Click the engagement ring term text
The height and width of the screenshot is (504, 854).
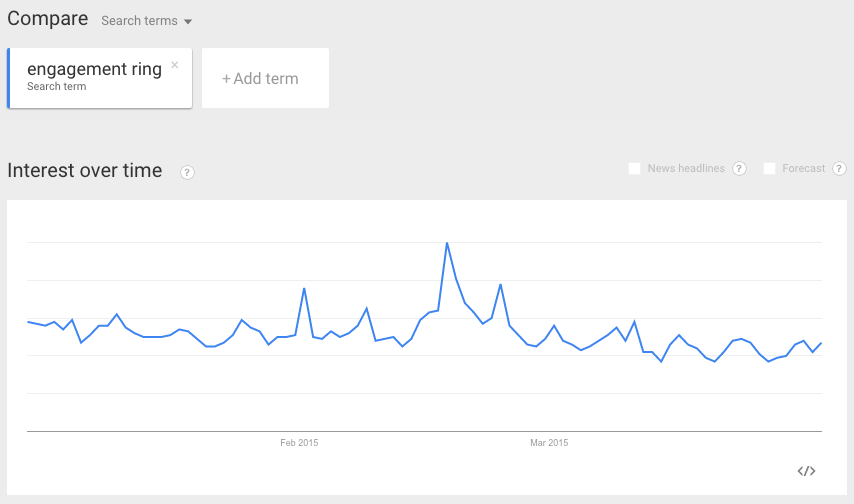(94, 69)
